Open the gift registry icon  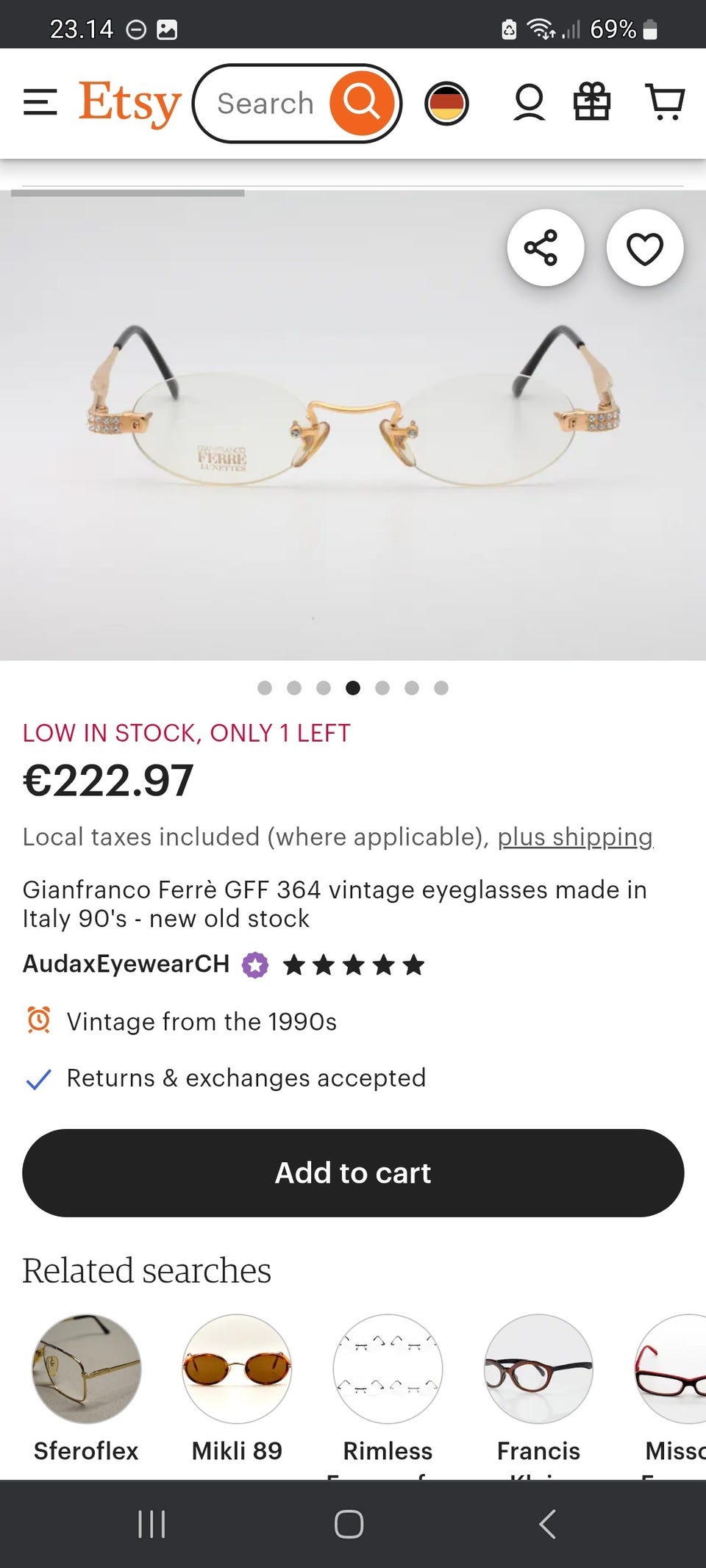pos(591,101)
